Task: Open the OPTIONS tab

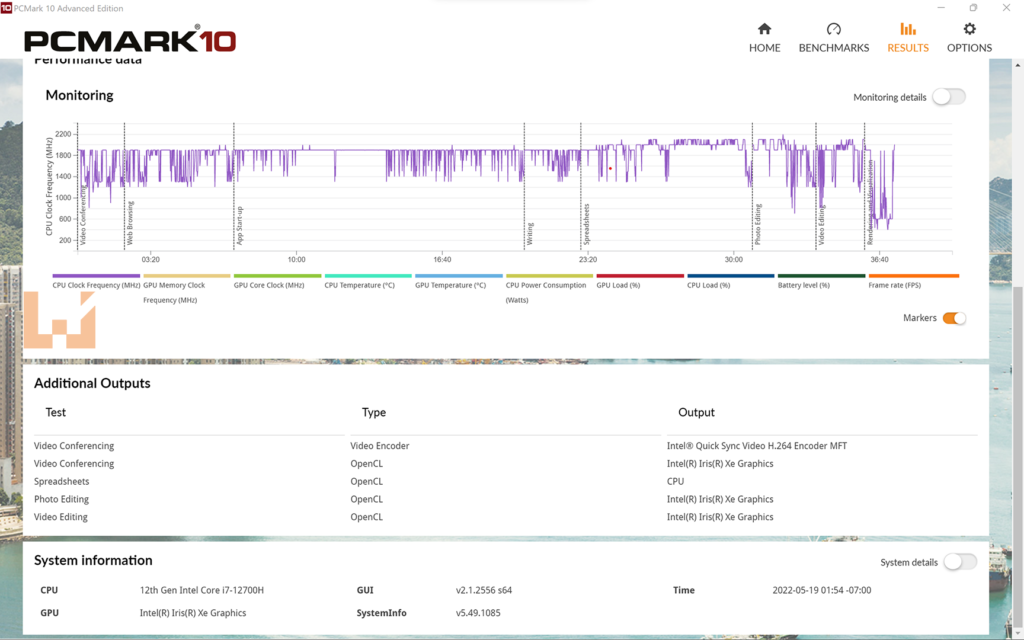Action: [x=969, y=38]
